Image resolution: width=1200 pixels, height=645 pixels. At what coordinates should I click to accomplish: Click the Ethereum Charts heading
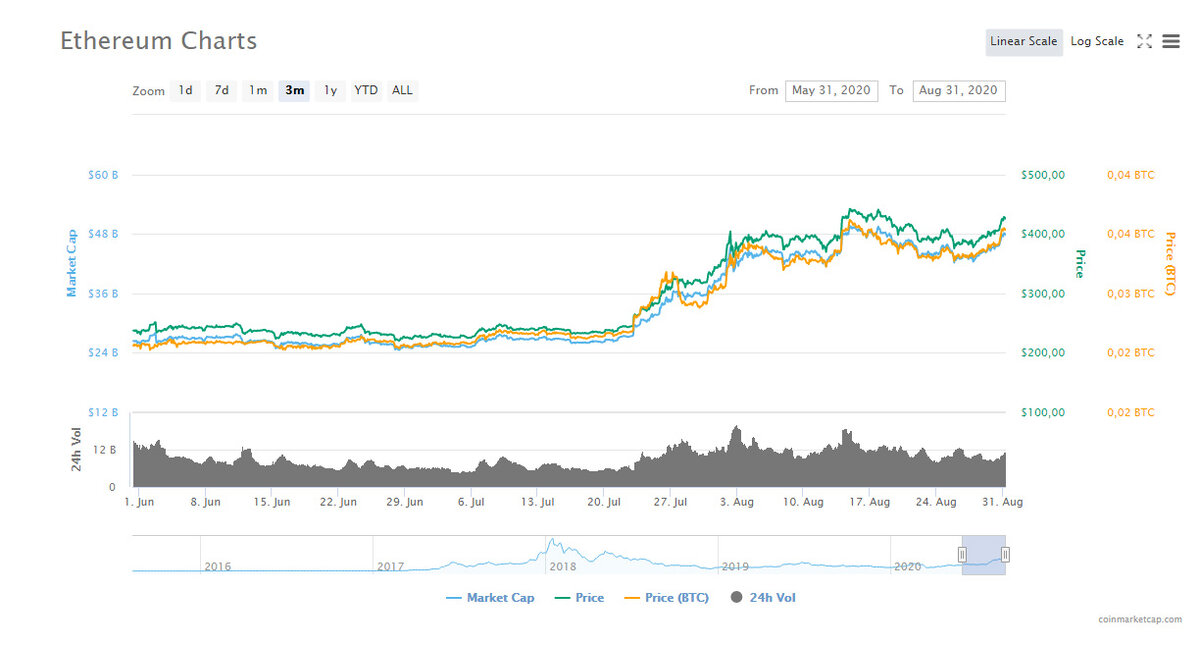pyautogui.click(x=158, y=41)
